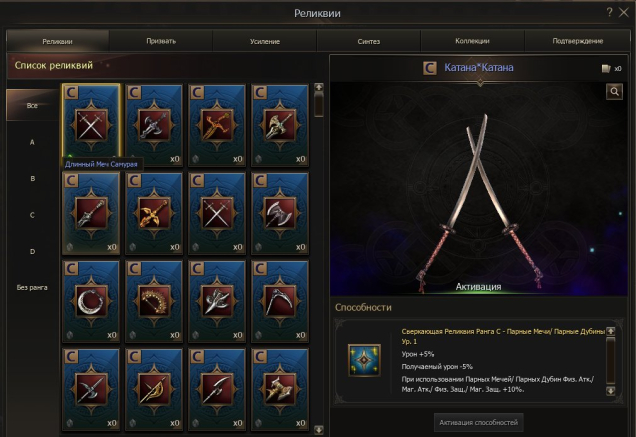The height and width of the screenshot is (437, 636).
Task: Show relics under Без ранга filter
Action: tap(32, 288)
